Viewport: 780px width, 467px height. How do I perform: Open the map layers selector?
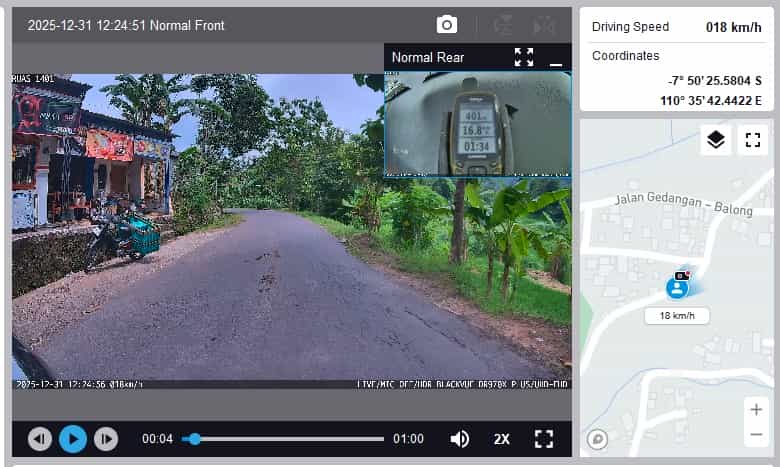tap(715, 140)
